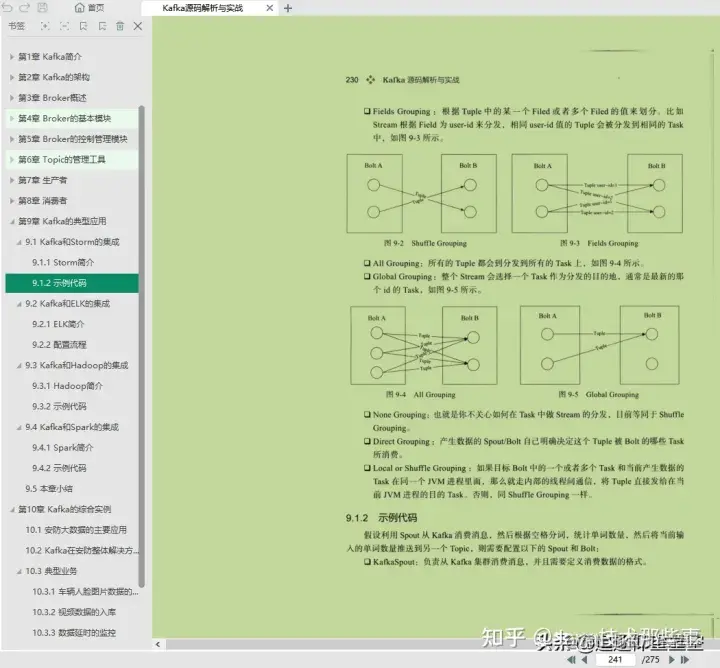The image size is (720, 668).
Task: Click the add child bookmark icon
Action: pos(102,26)
